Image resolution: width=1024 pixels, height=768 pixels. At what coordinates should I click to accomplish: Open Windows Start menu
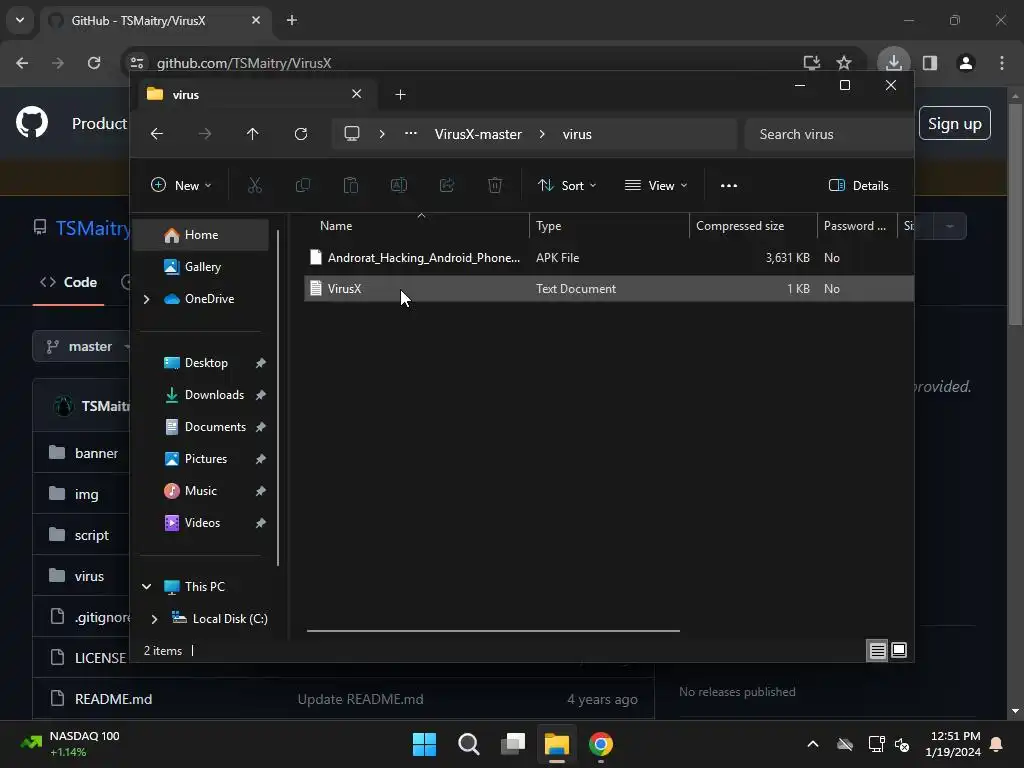(424, 744)
